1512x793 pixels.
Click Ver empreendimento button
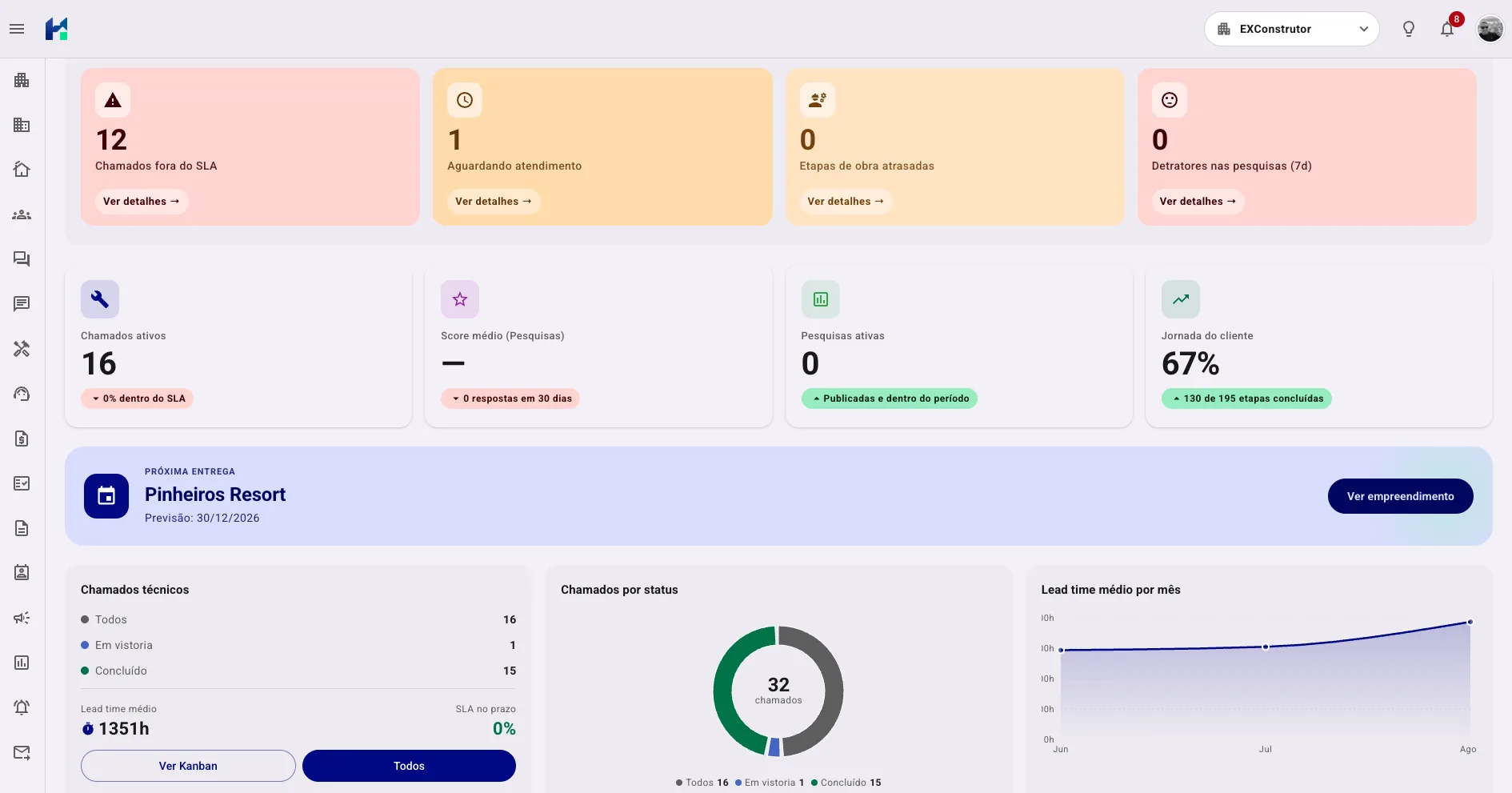coord(1400,496)
